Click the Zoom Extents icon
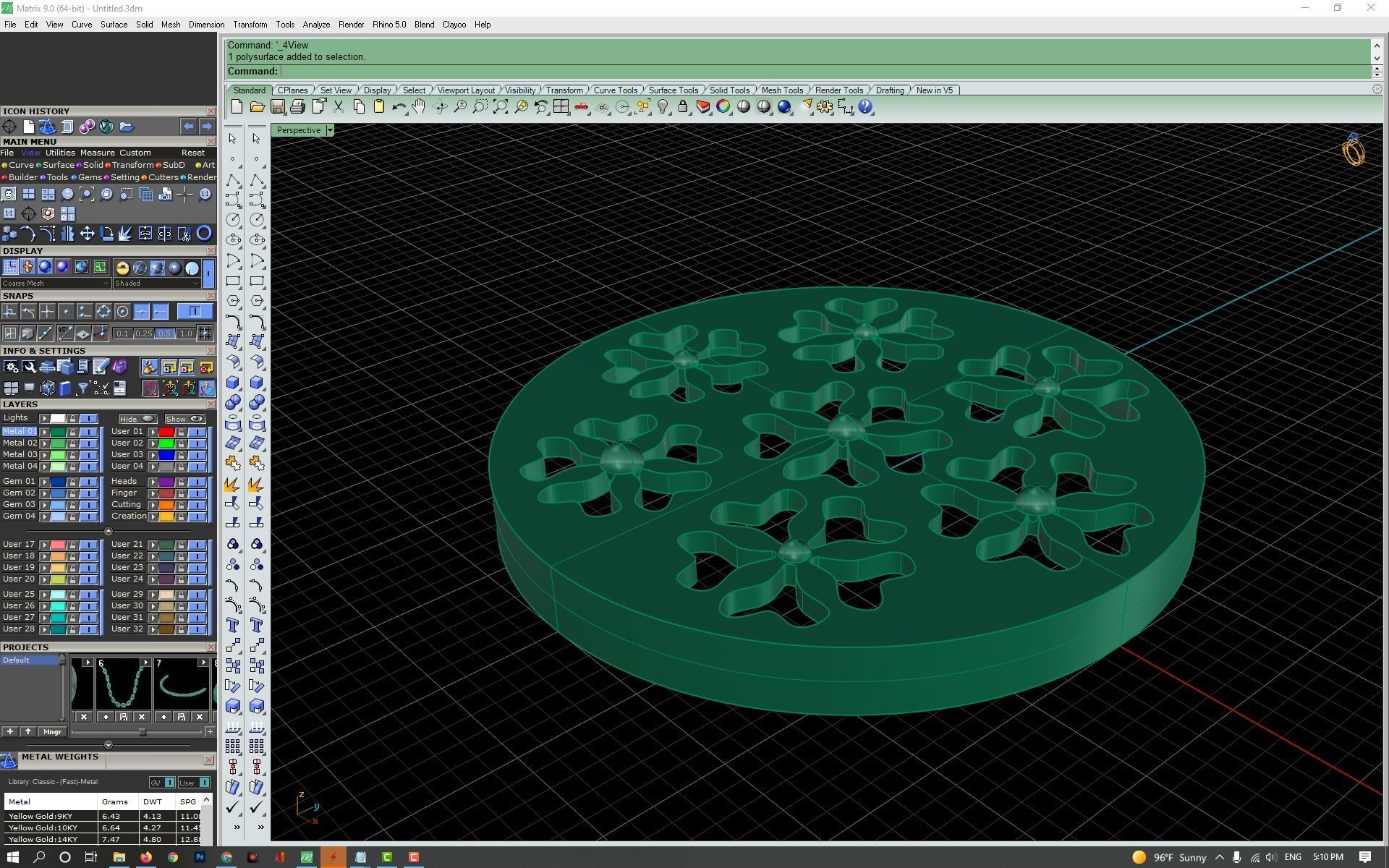Image resolution: width=1389 pixels, height=868 pixels. [x=500, y=107]
